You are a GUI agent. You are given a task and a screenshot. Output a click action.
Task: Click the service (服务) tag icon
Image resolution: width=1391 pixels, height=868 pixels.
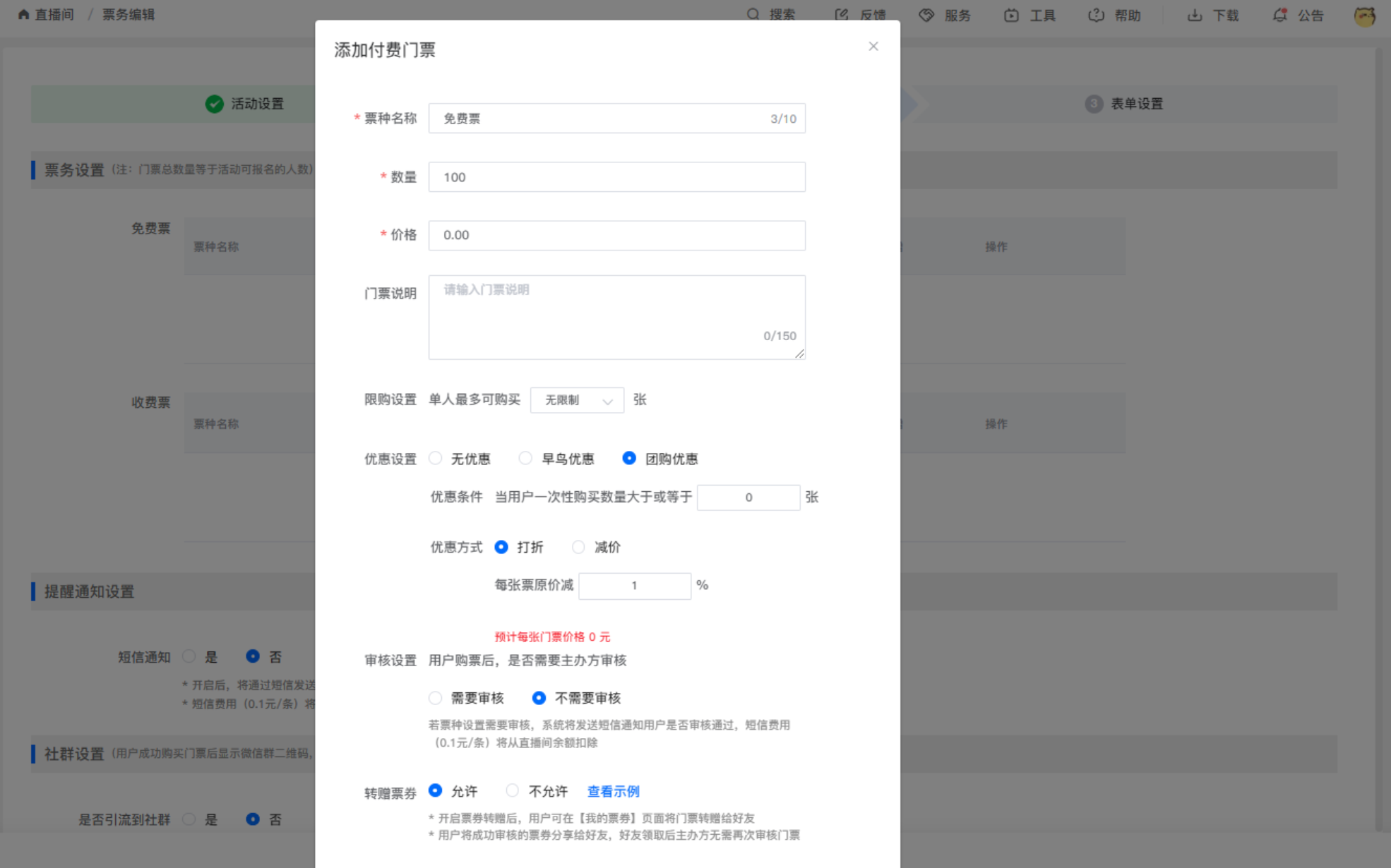tap(926, 15)
